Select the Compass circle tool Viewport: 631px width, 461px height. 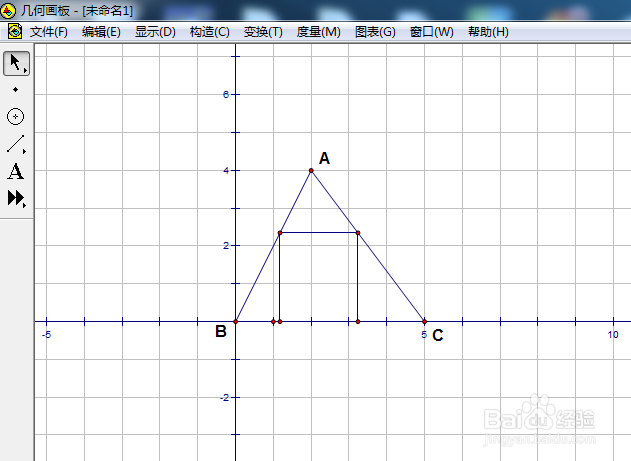point(15,117)
